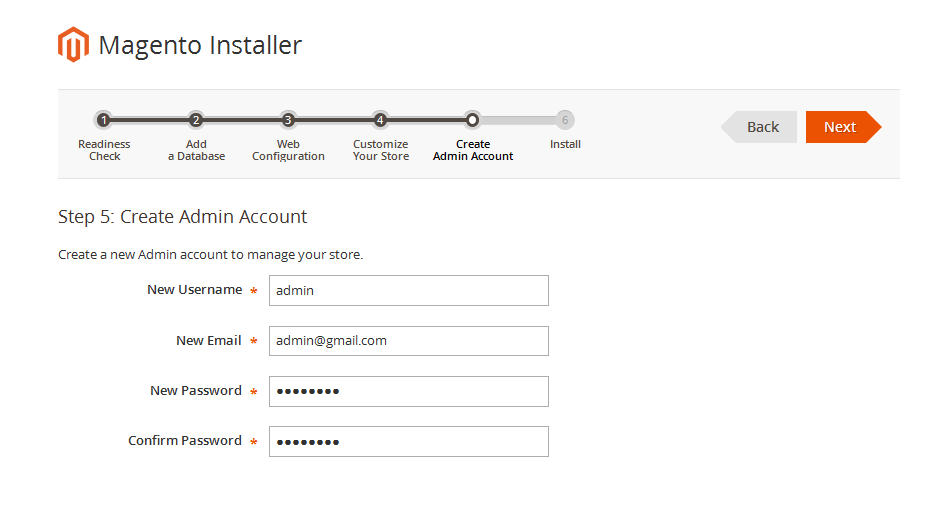Select step 3 Web Configuration circle

(x=288, y=120)
